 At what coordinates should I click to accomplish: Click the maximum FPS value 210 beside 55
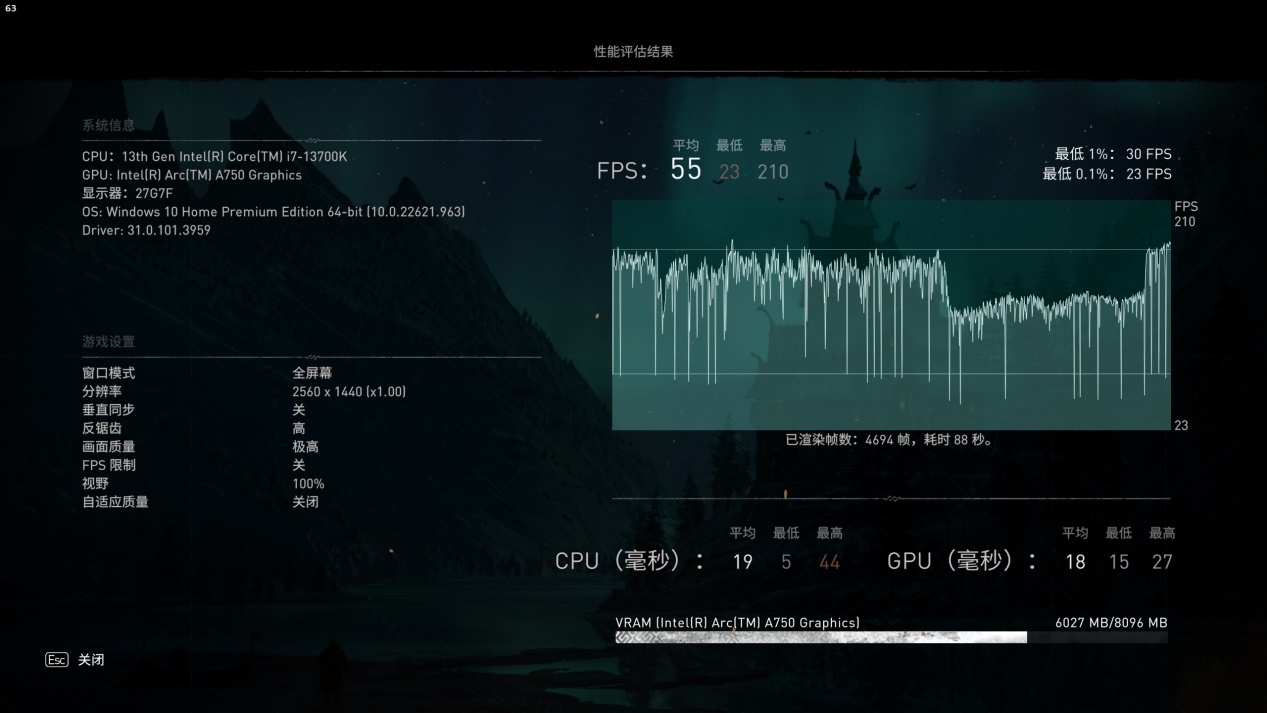point(773,172)
